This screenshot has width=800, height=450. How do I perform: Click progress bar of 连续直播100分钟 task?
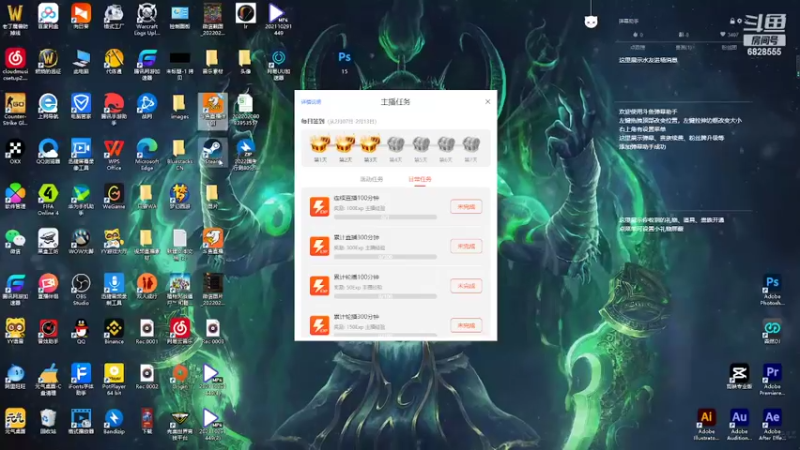click(385, 217)
